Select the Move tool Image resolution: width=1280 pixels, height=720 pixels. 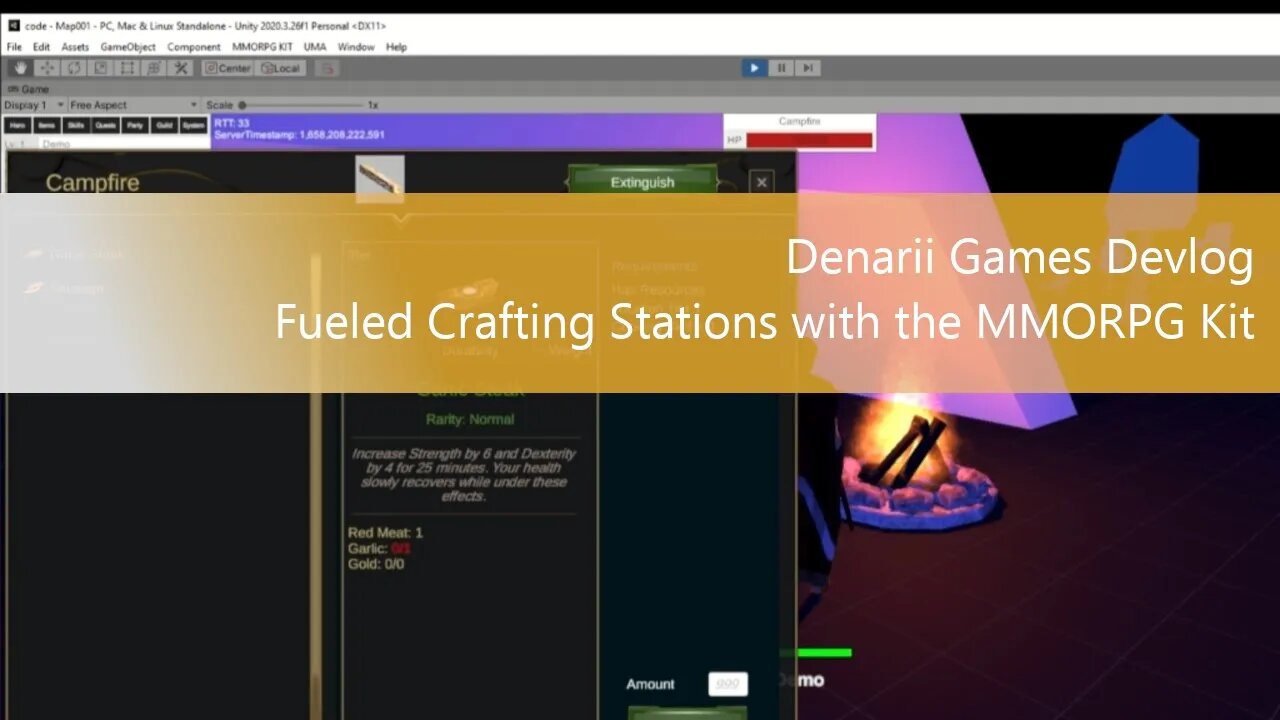tap(47, 68)
